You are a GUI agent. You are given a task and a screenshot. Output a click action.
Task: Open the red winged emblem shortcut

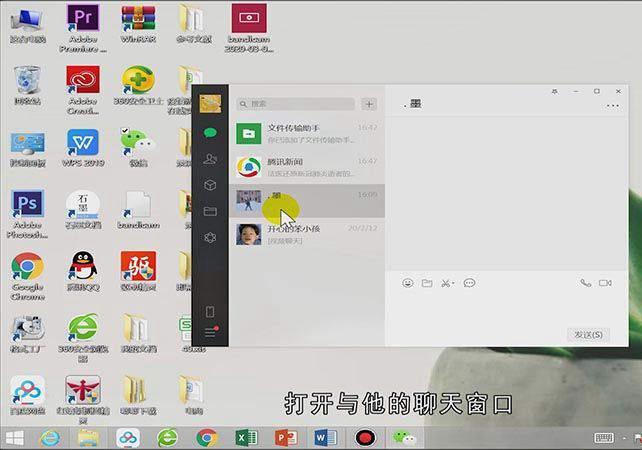pyautogui.click(x=83, y=399)
